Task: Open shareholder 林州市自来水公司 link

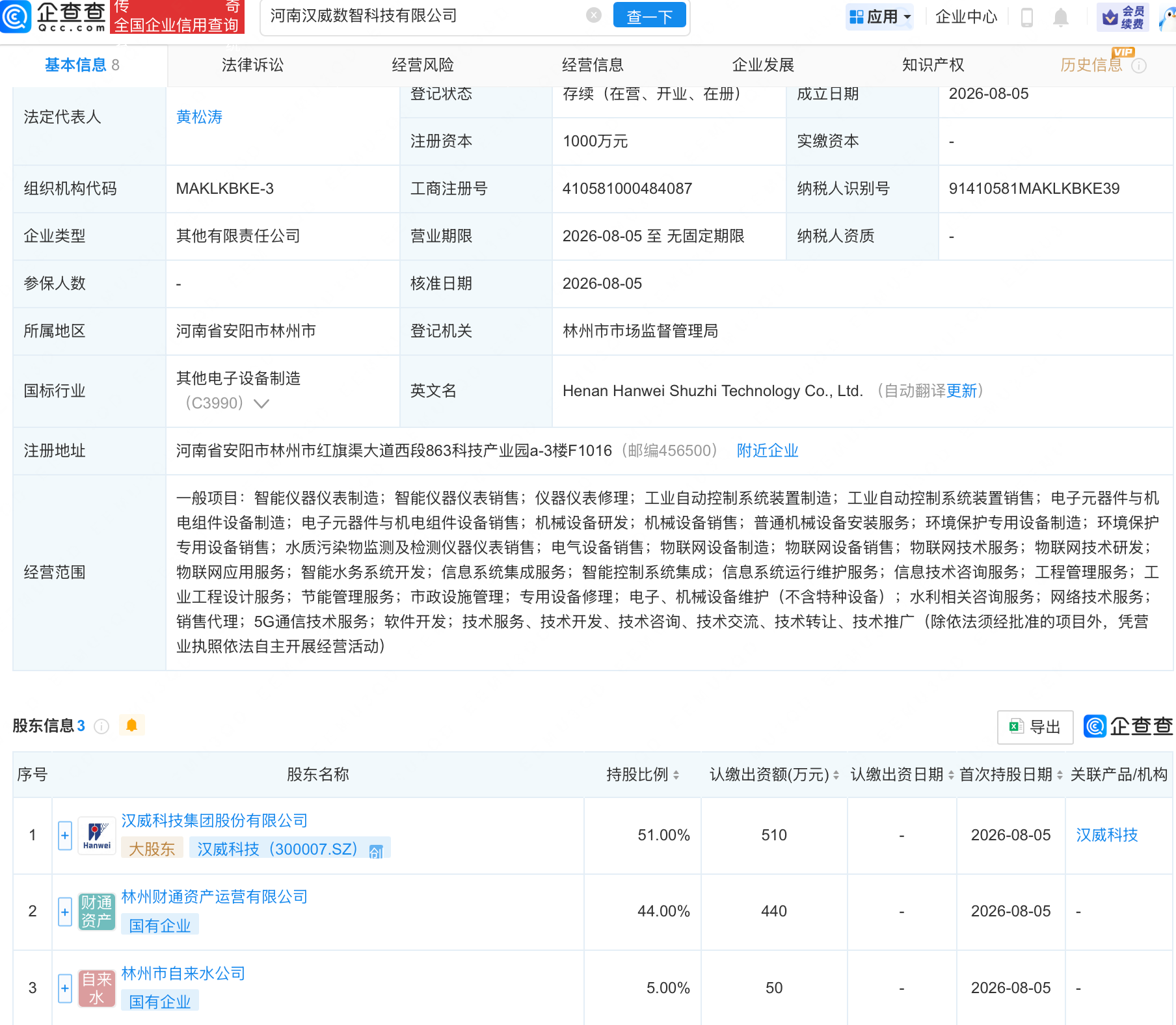Action: pyautogui.click(x=183, y=974)
